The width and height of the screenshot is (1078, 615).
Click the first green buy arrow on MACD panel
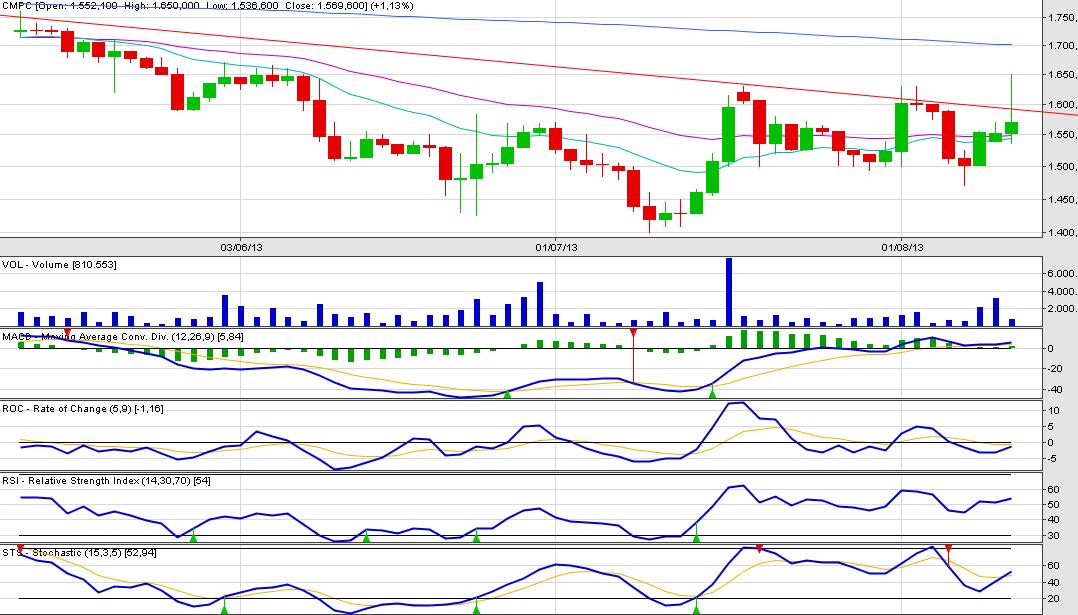point(507,394)
